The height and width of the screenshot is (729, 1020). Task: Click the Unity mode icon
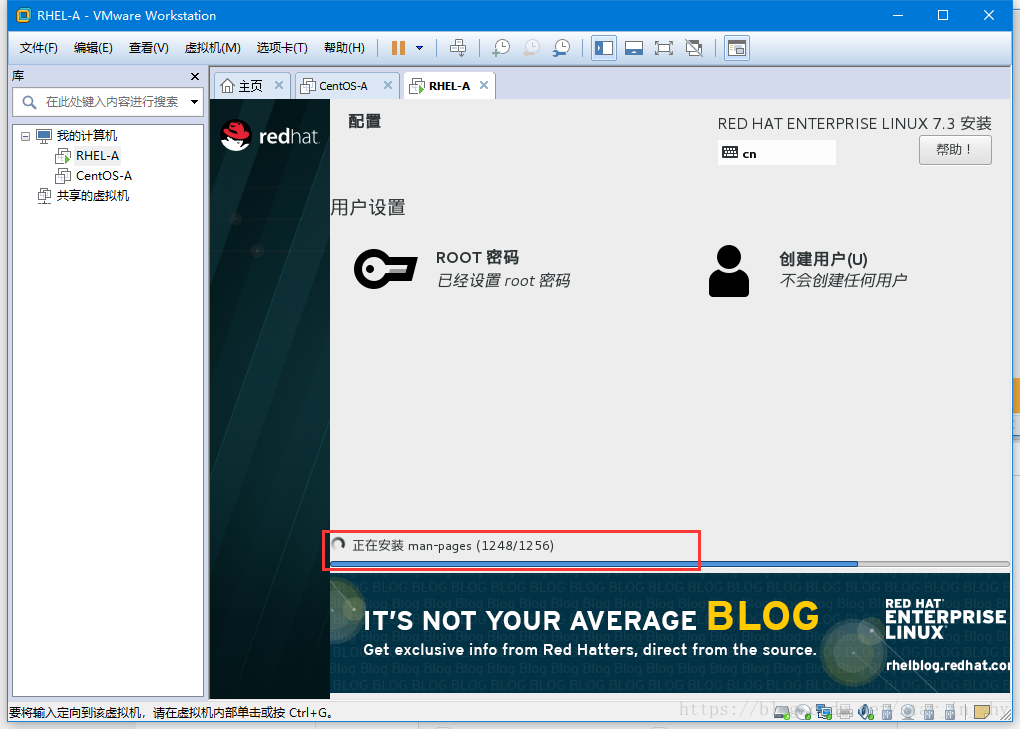pos(694,47)
